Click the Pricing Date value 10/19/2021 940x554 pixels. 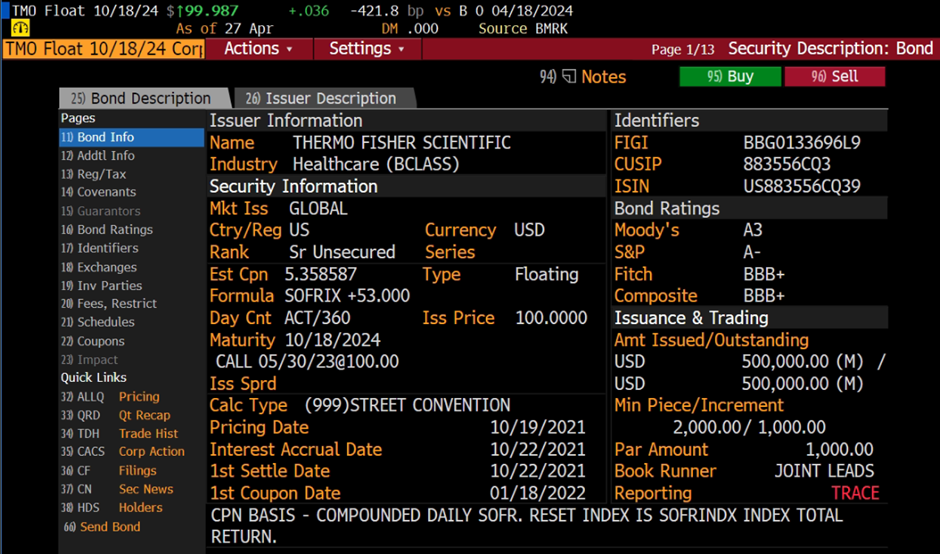click(x=538, y=427)
